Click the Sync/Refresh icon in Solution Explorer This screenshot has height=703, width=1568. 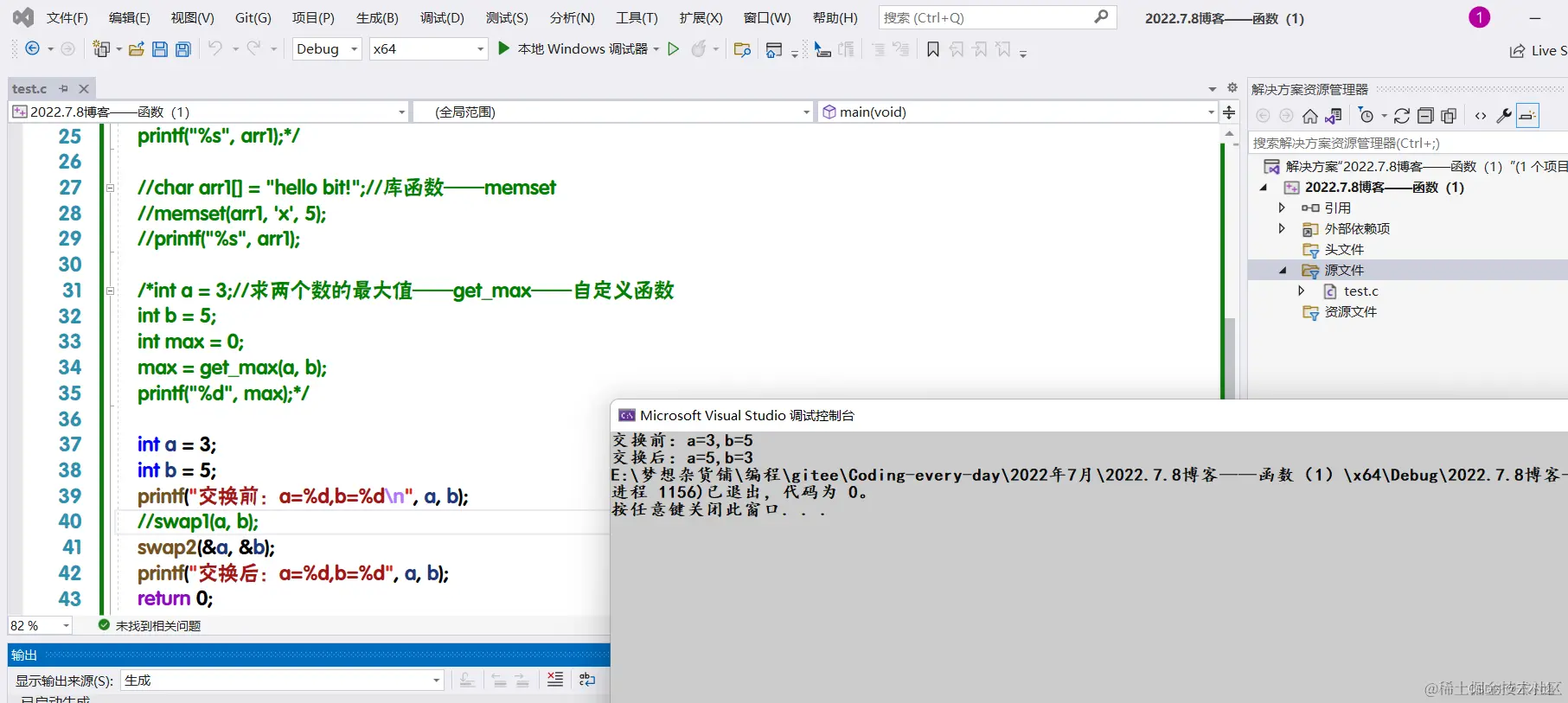pyautogui.click(x=1402, y=116)
